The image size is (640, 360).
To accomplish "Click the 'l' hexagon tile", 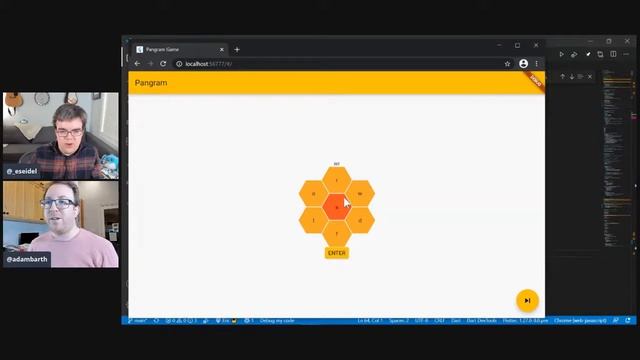I will (x=313, y=220).
